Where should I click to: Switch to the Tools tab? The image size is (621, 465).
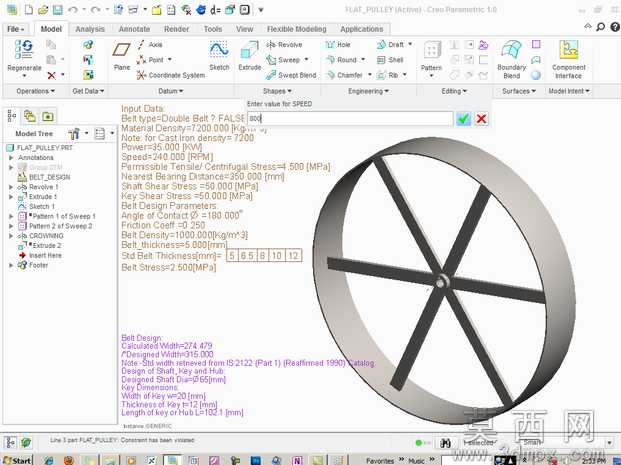click(x=213, y=29)
